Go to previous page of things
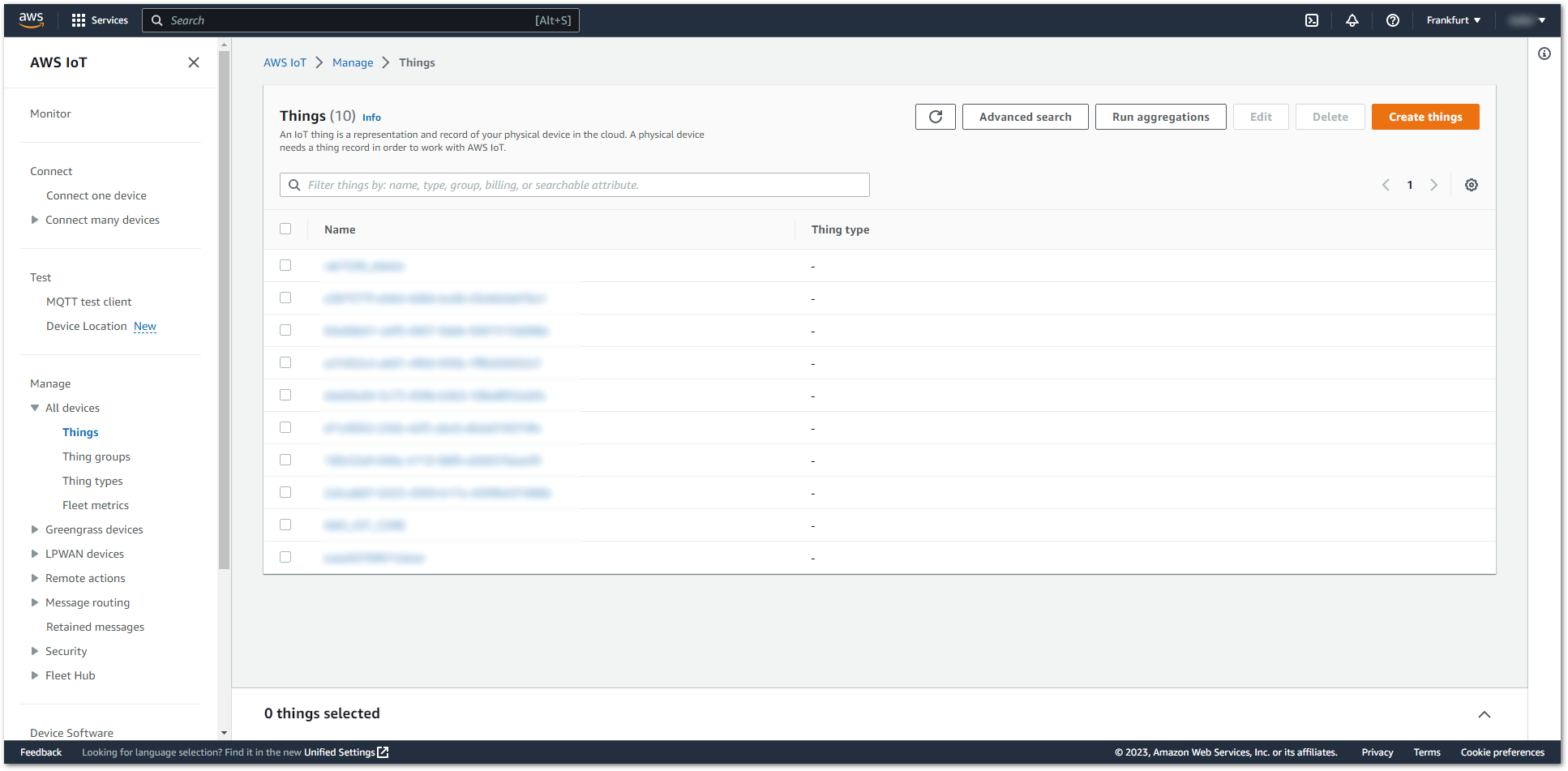Viewport: 1568px width, 771px height. coord(1386,185)
